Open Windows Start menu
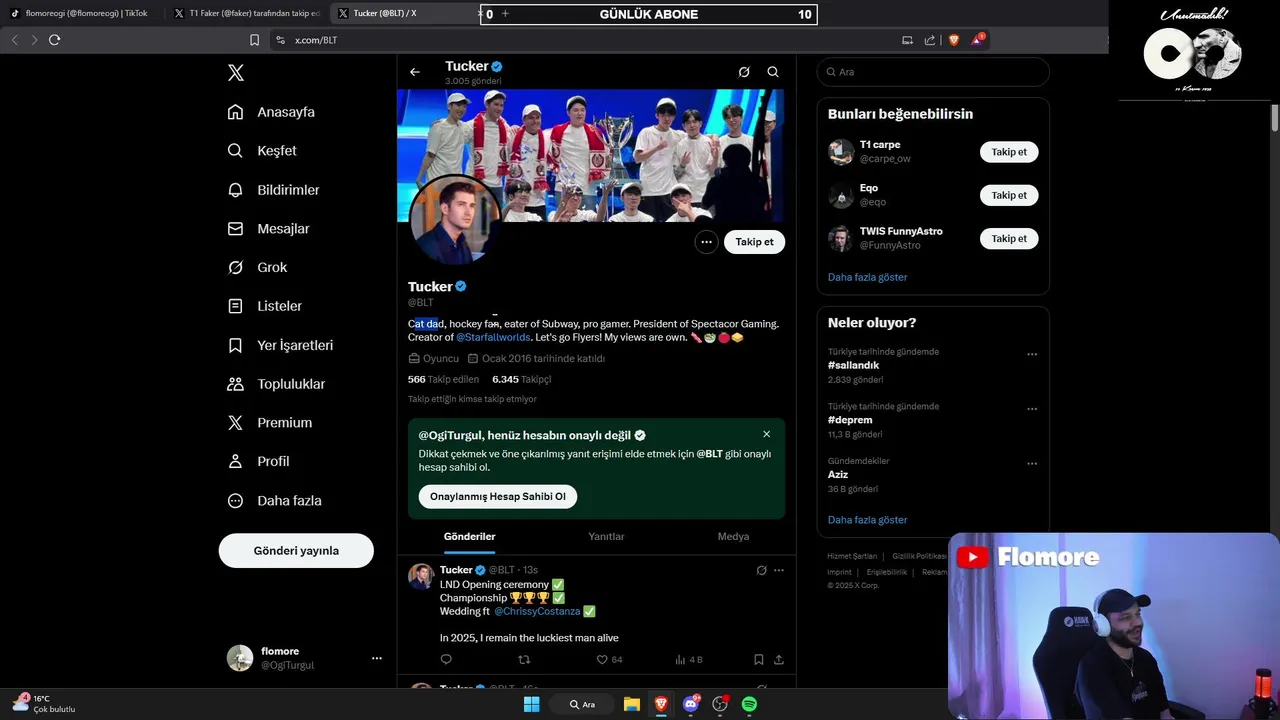1280x720 pixels. (x=532, y=705)
